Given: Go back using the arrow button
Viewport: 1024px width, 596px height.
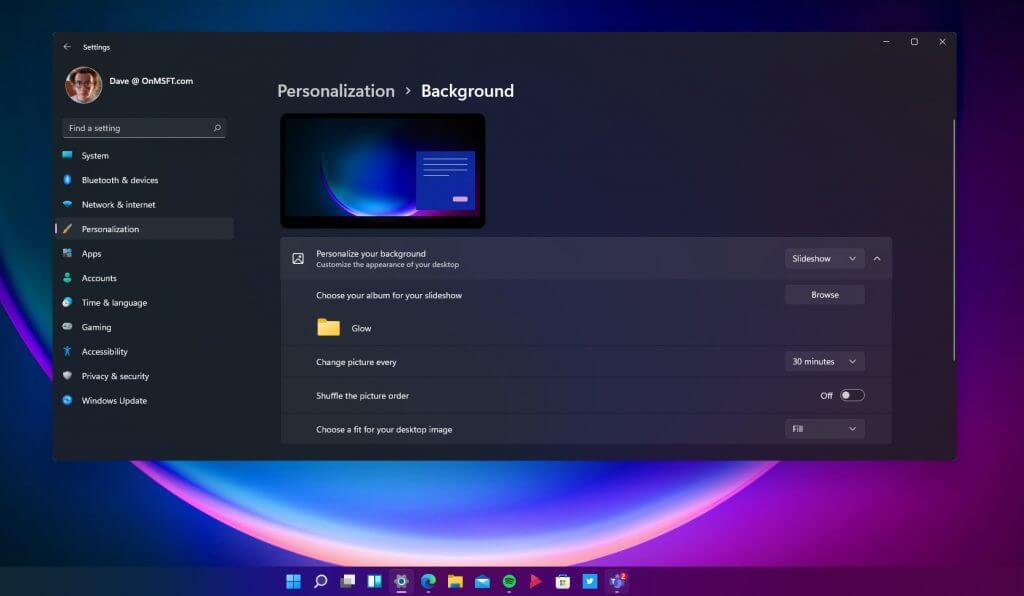Looking at the screenshot, I should pos(67,46).
